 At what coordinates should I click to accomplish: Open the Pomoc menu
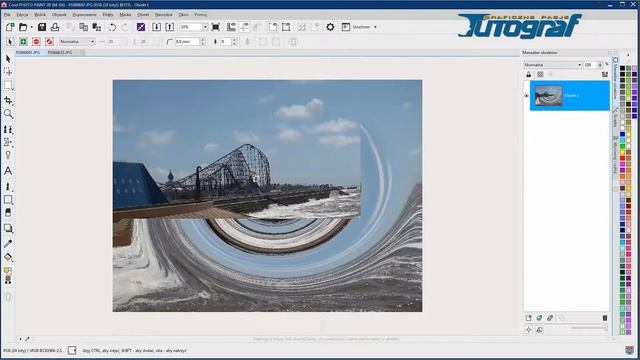[200, 15]
